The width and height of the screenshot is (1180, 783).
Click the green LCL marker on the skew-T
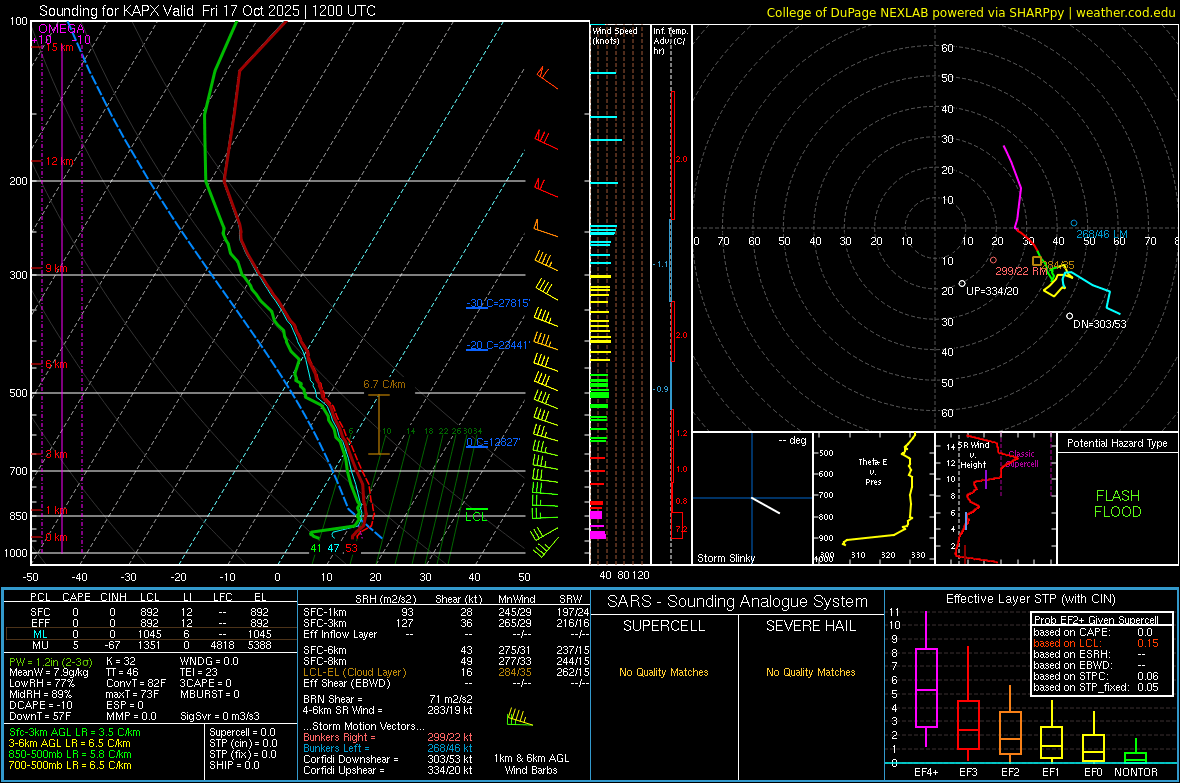point(476,516)
